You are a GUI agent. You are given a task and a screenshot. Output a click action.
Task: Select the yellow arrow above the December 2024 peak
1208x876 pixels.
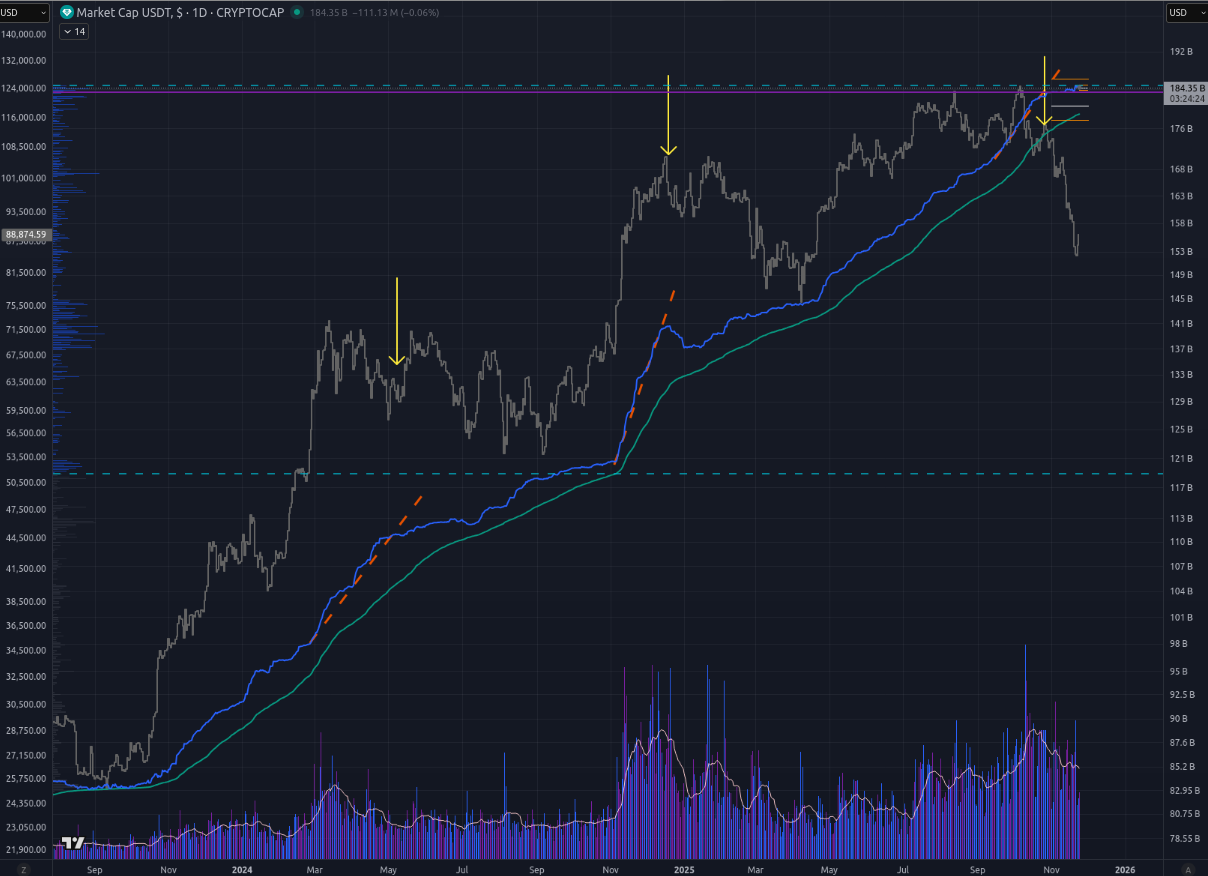668,115
